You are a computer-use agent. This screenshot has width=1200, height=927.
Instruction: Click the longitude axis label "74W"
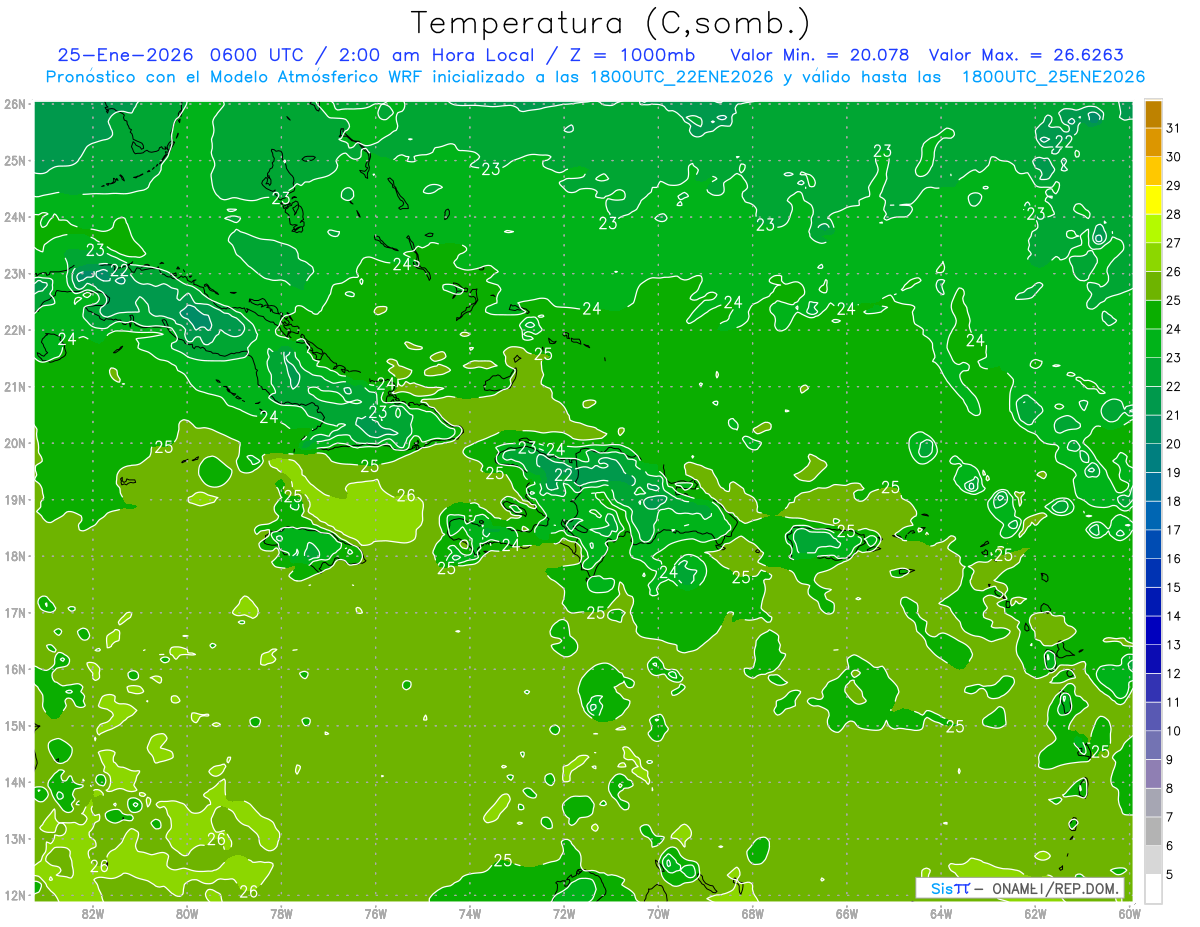(469, 913)
